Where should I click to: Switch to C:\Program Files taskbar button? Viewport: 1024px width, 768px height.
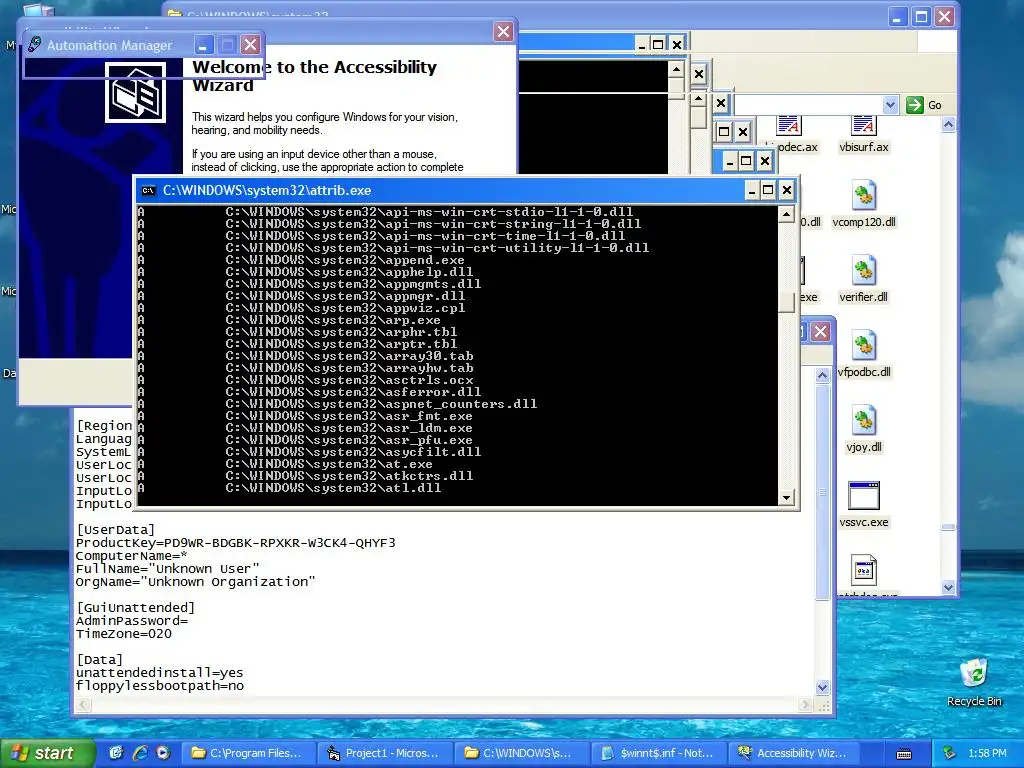[x=248, y=753]
